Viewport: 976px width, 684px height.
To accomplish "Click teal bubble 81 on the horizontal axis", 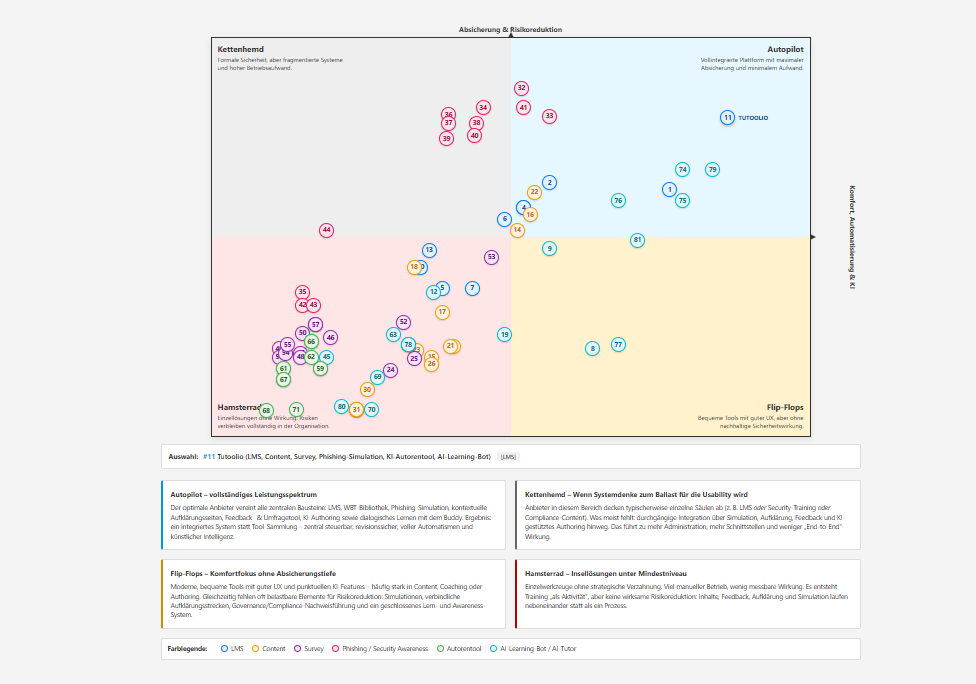I will tap(637, 240).
